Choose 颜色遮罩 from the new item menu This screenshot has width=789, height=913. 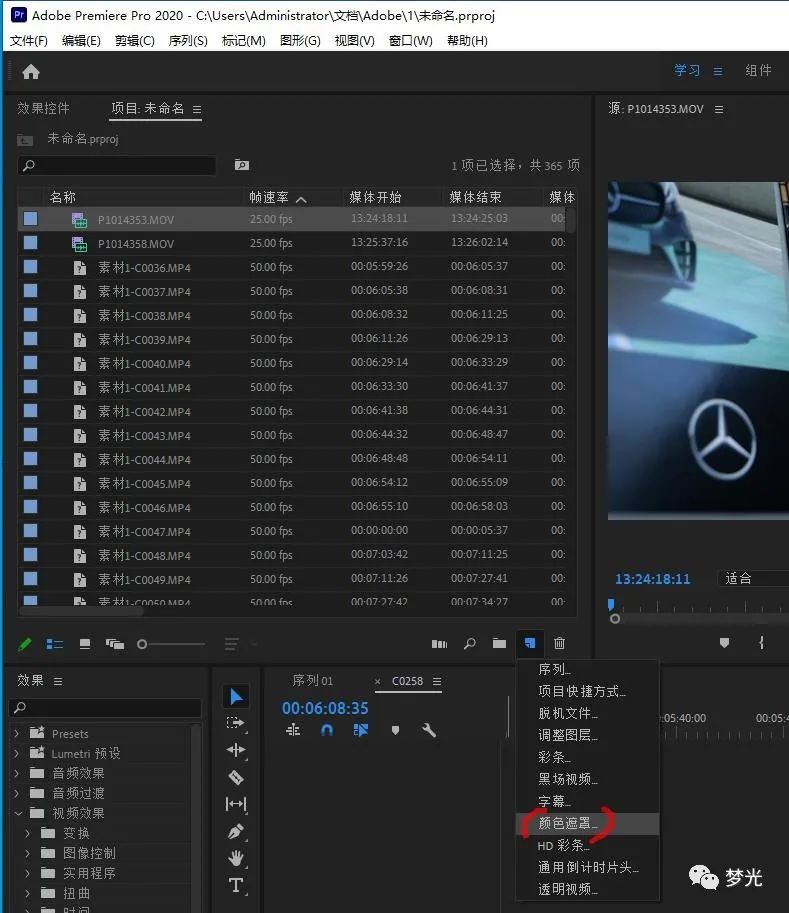click(x=568, y=823)
